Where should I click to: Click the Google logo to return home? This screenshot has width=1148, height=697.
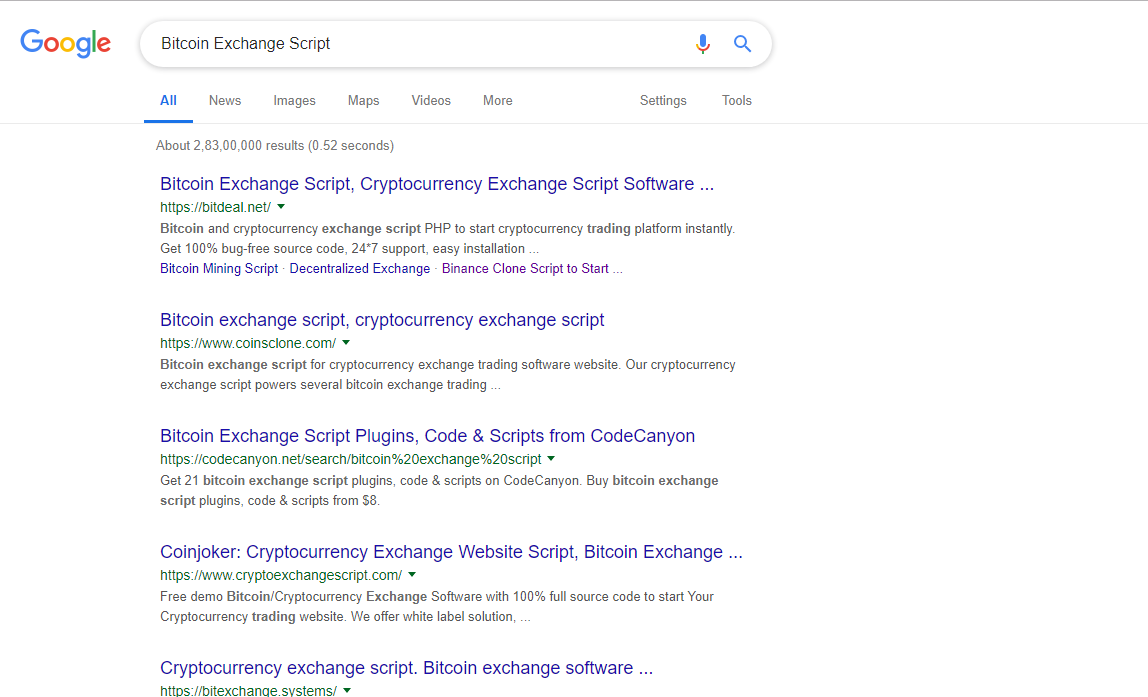[x=65, y=43]
